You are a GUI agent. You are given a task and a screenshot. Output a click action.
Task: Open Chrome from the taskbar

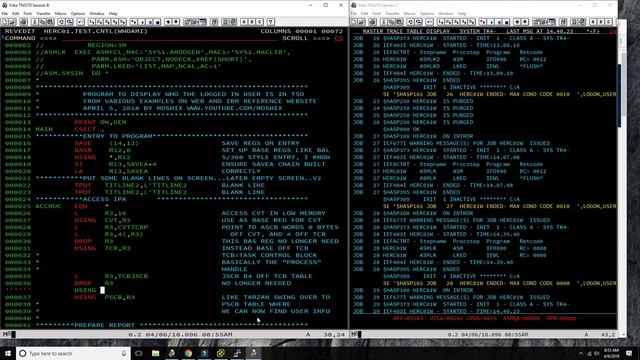(x=188, y=353)
